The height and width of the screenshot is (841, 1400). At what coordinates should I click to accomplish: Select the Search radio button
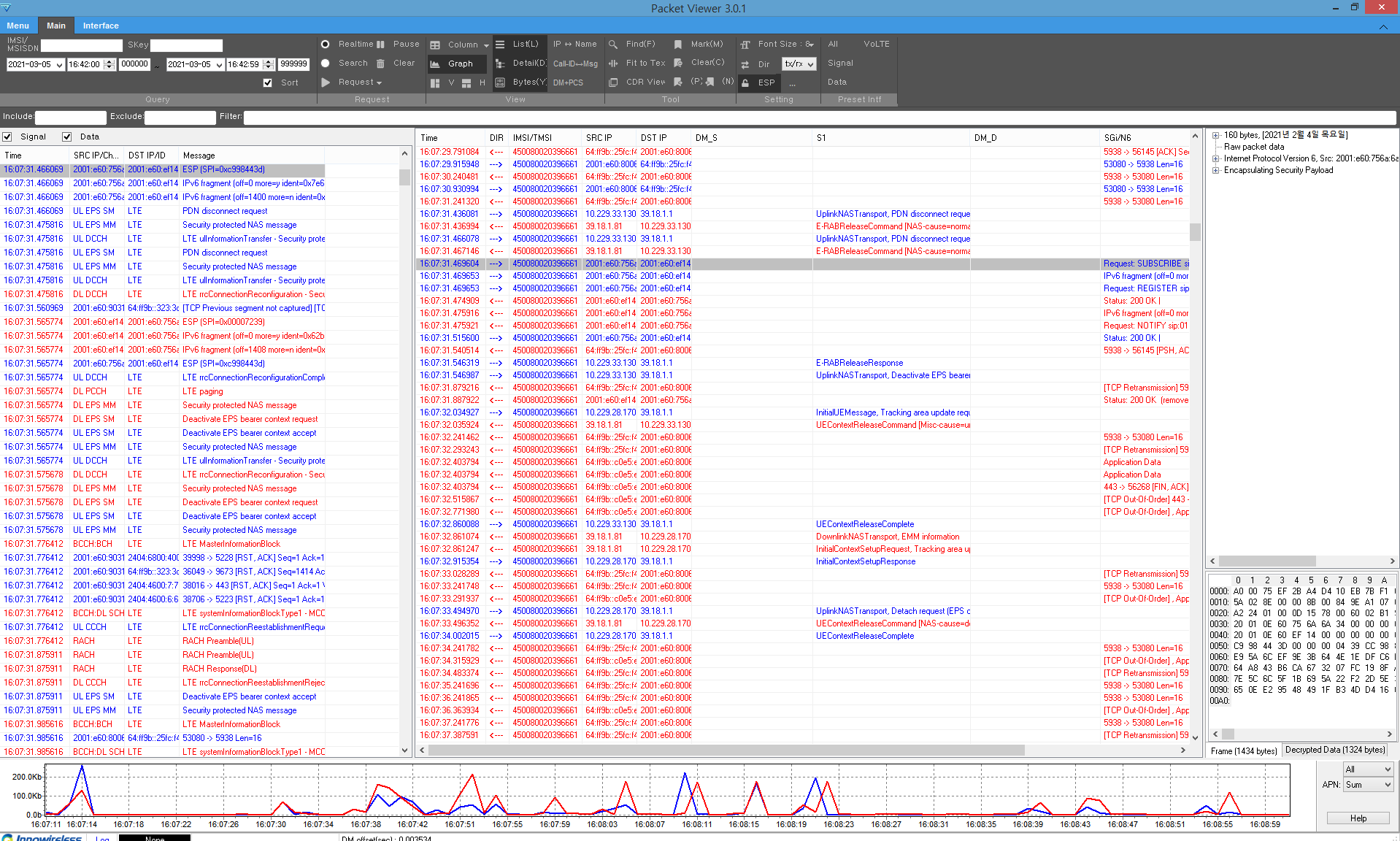[326, 64]
